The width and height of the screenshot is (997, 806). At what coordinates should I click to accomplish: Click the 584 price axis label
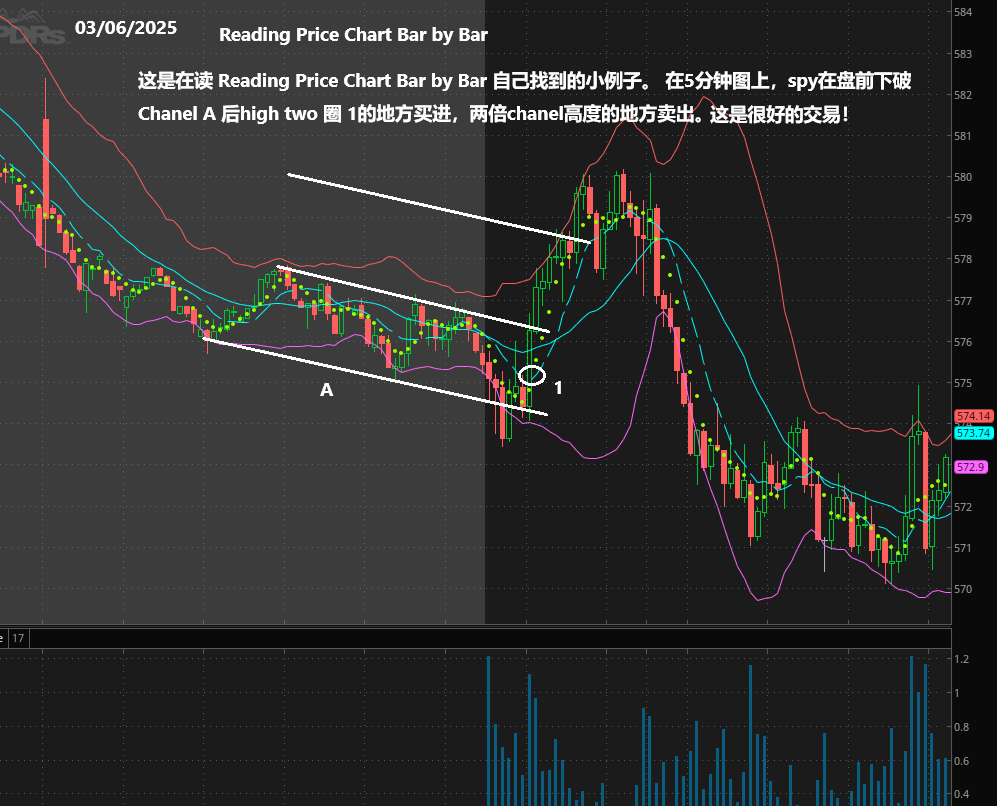click(x=963, y=13)
